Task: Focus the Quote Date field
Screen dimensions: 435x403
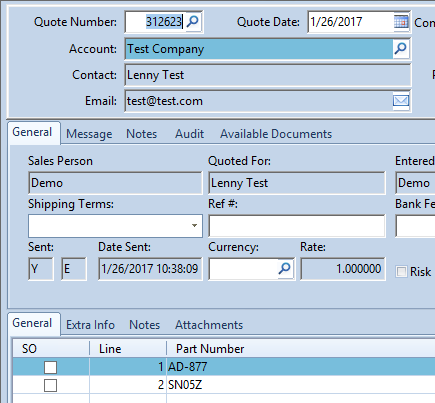Action: [351, 22]
